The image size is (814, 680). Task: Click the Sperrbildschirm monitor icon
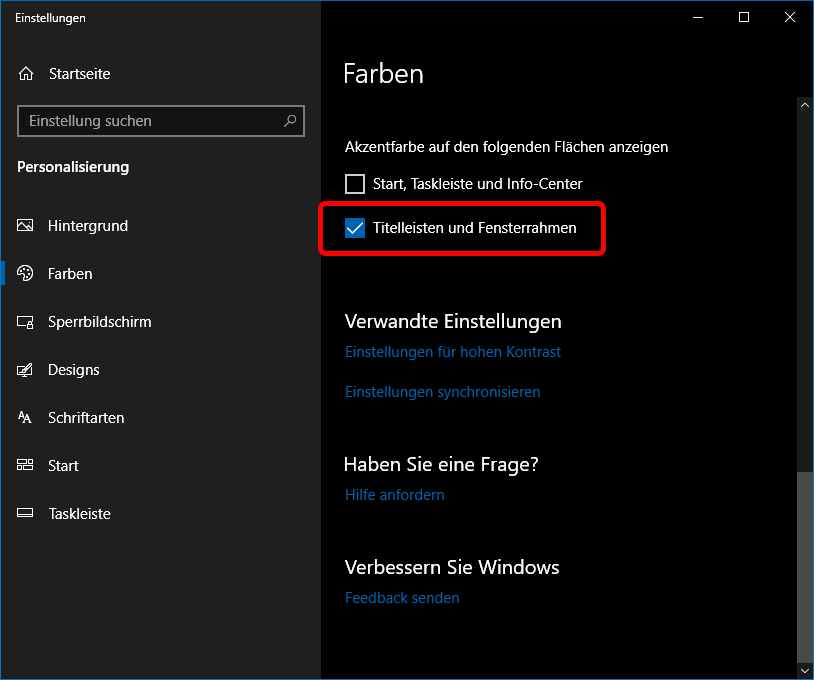[x=26, y=322]
